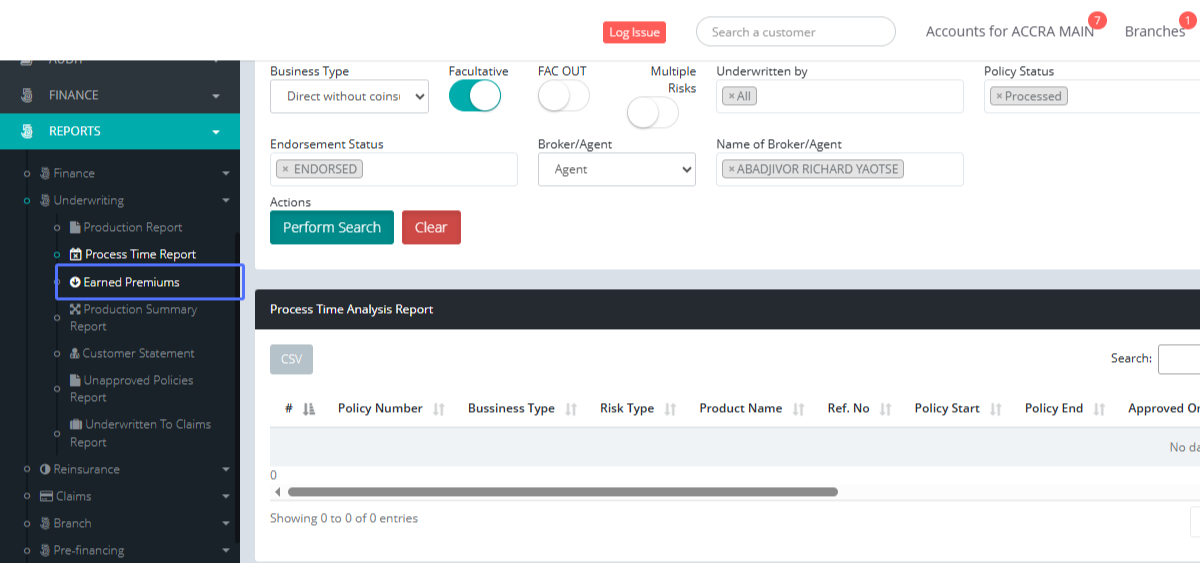Screen dimensions: 1200x563
Task: Remove the Processed policy status tag
Action: [x=998, y=96]
